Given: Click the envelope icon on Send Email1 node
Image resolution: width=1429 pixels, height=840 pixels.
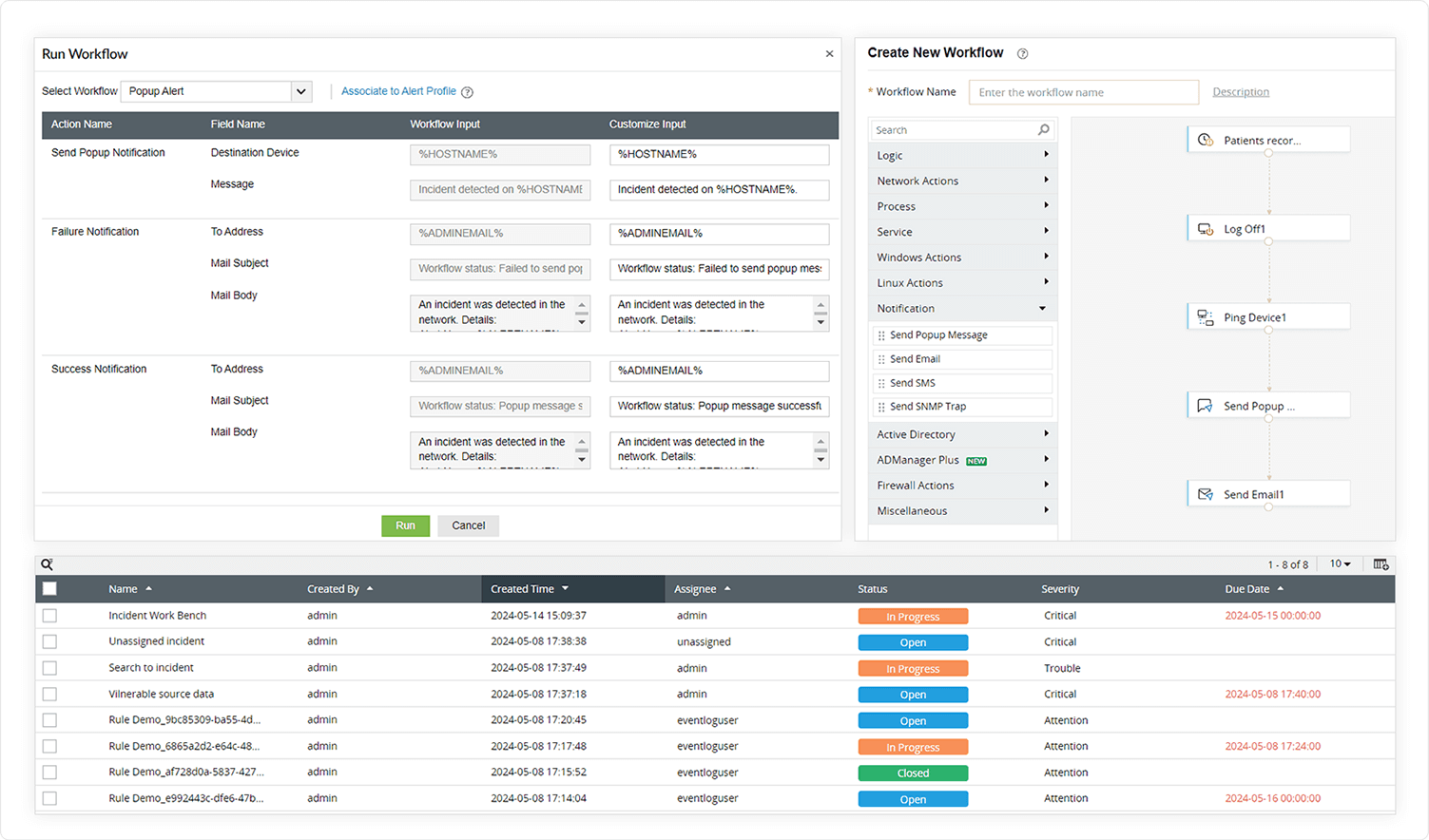Looking at the screenshot, I should [1205, 493].
